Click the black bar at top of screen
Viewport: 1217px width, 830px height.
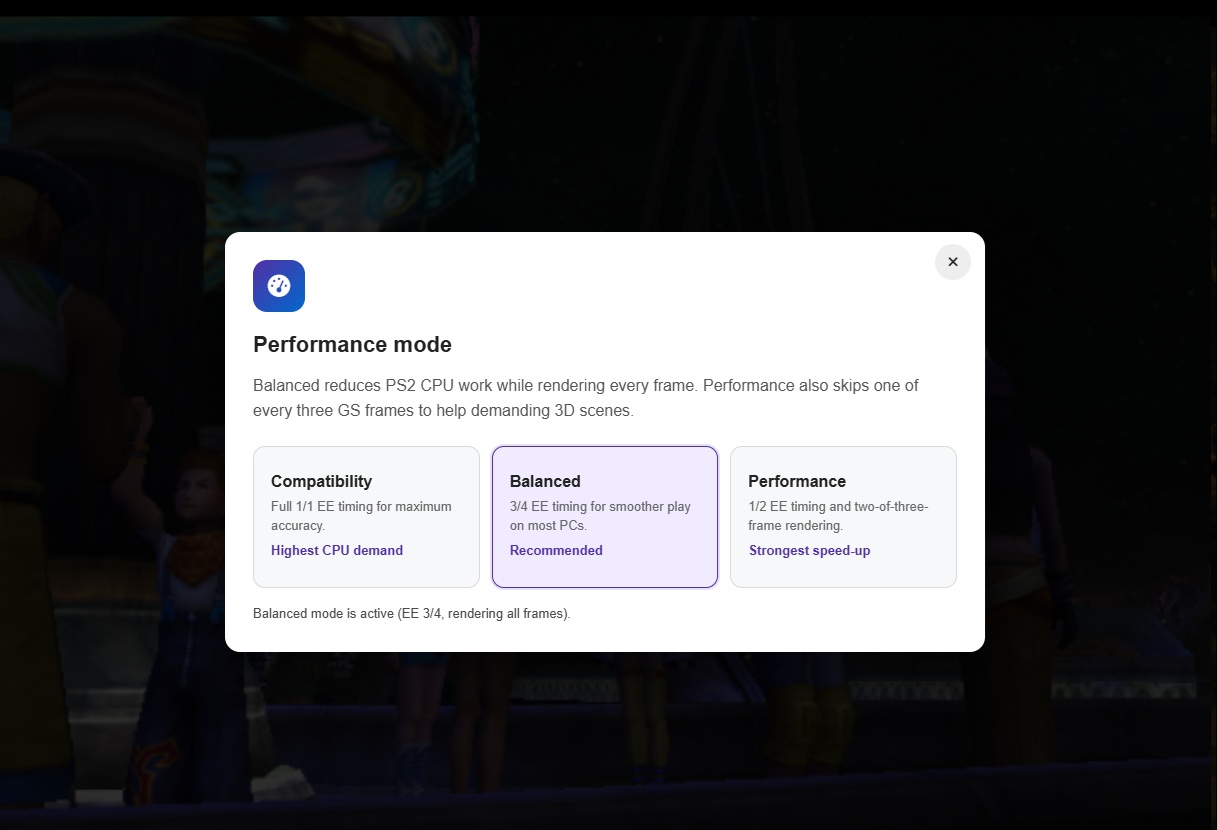coord(608,7)
